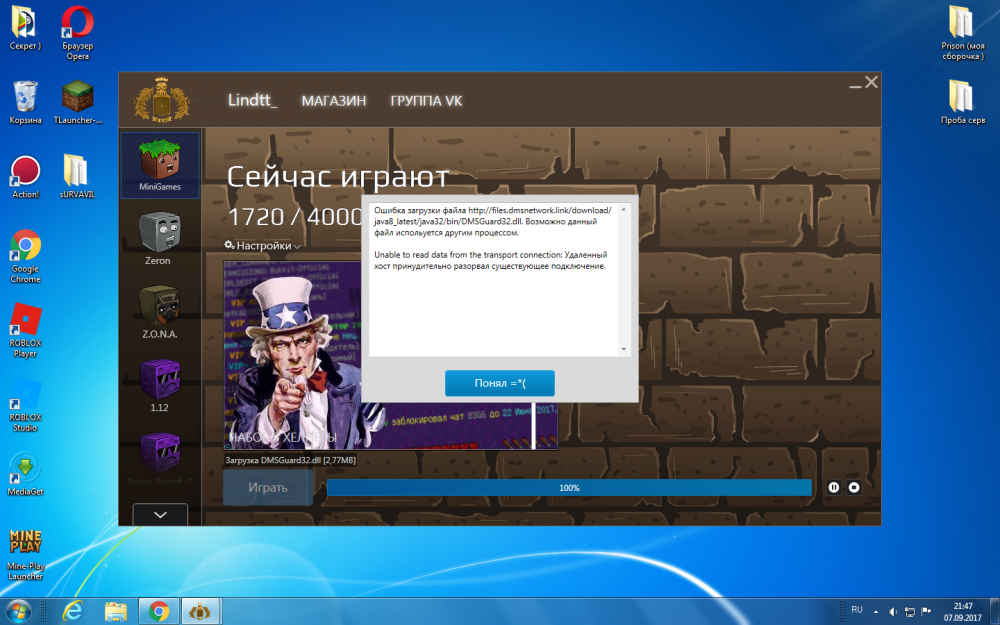Click the launcher crest logo

click(x=160, y=100)
